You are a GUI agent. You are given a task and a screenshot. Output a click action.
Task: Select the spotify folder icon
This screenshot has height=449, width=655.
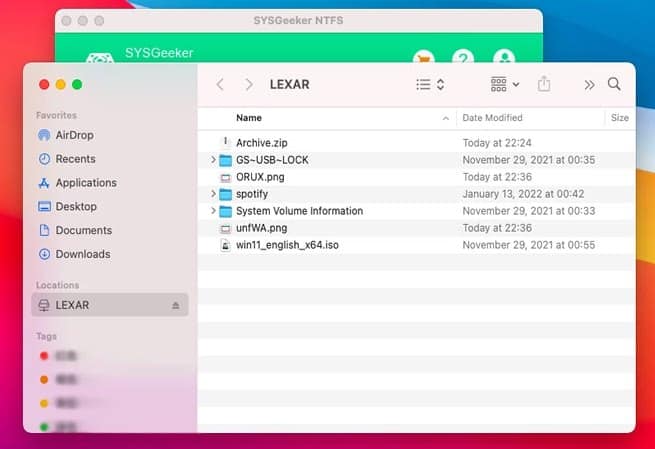pos(226,194)
